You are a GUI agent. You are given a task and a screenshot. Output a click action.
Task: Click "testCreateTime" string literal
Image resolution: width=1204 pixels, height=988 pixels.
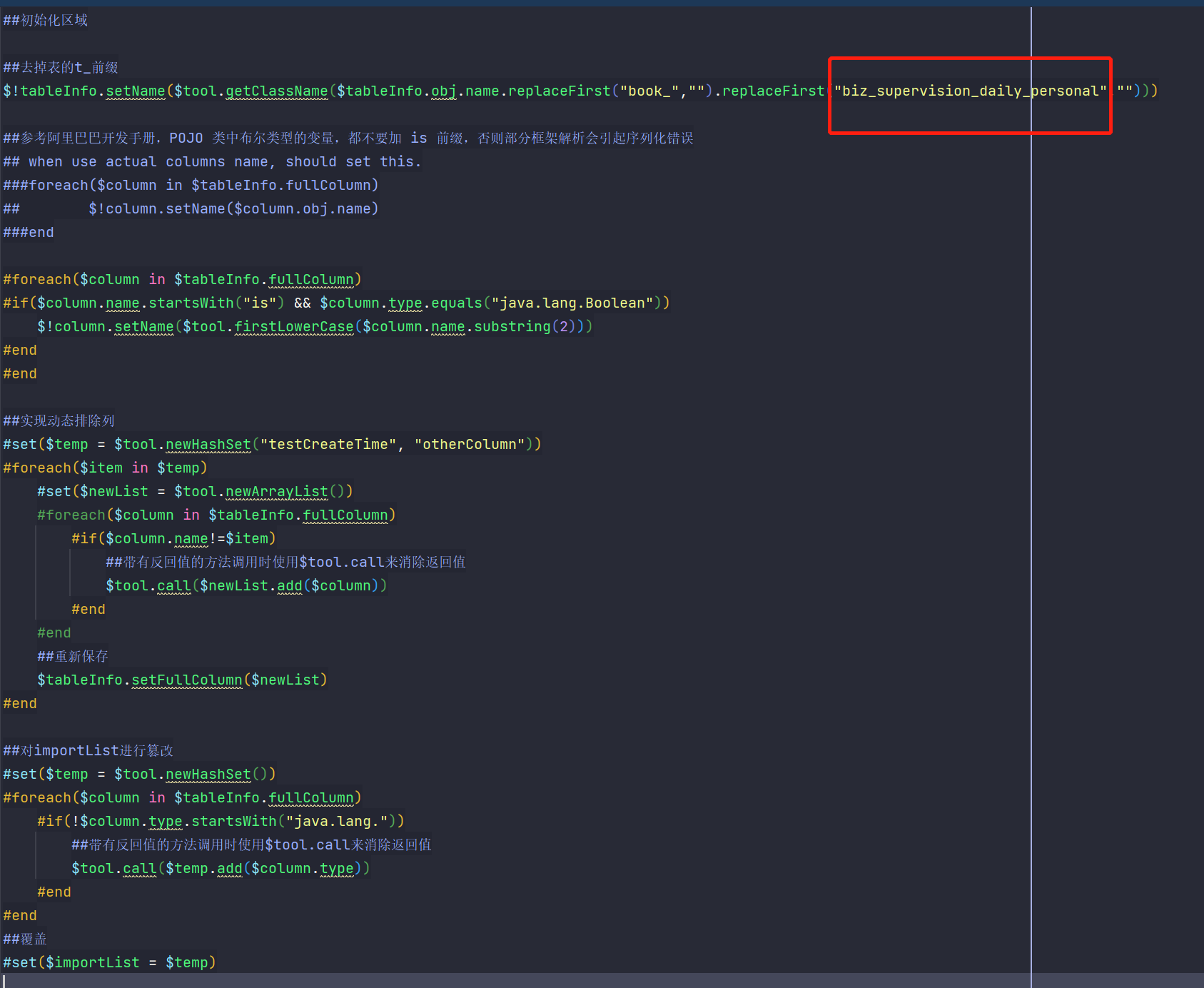[x=328, y=444]
